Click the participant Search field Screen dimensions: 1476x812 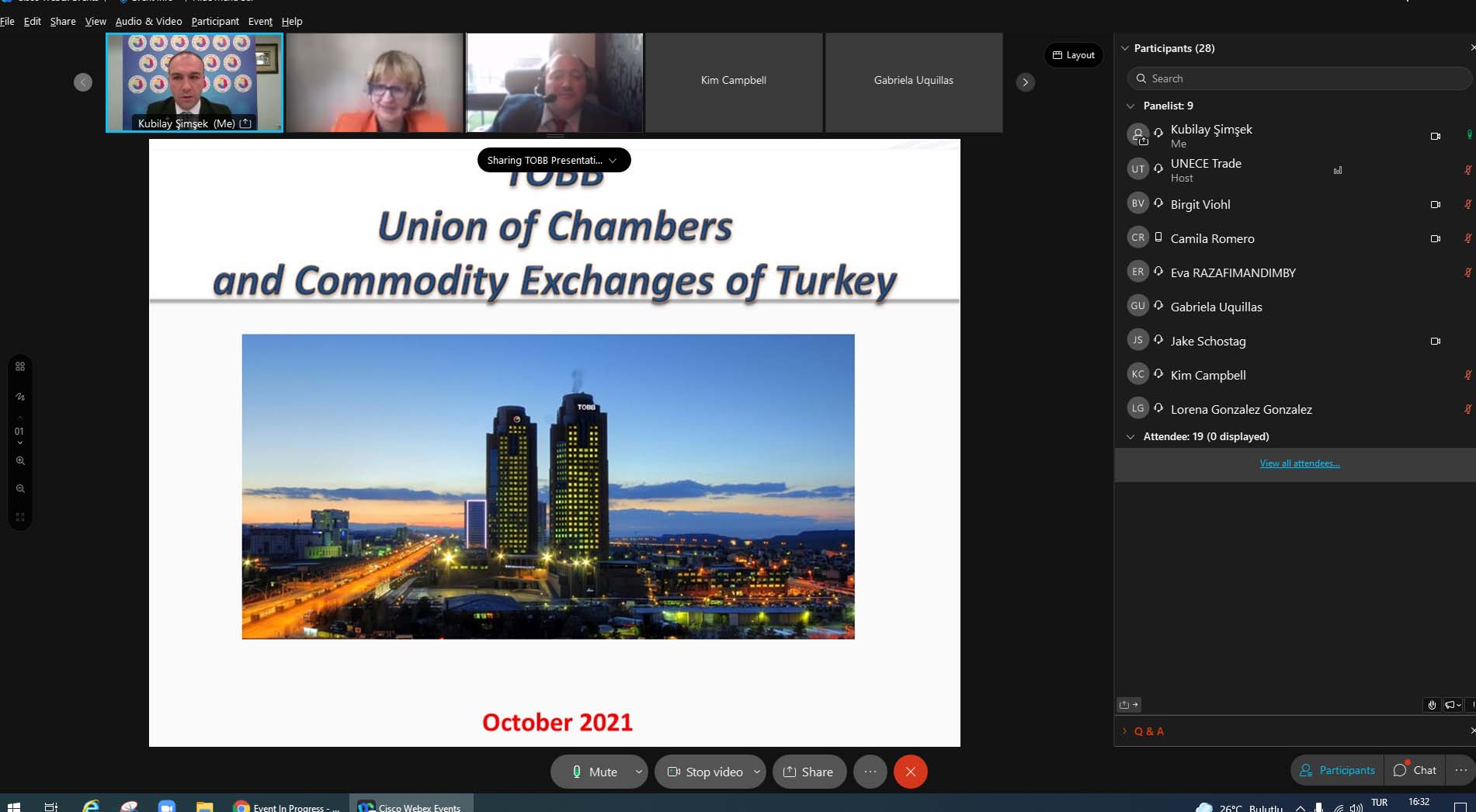[x=1300, y=78]
